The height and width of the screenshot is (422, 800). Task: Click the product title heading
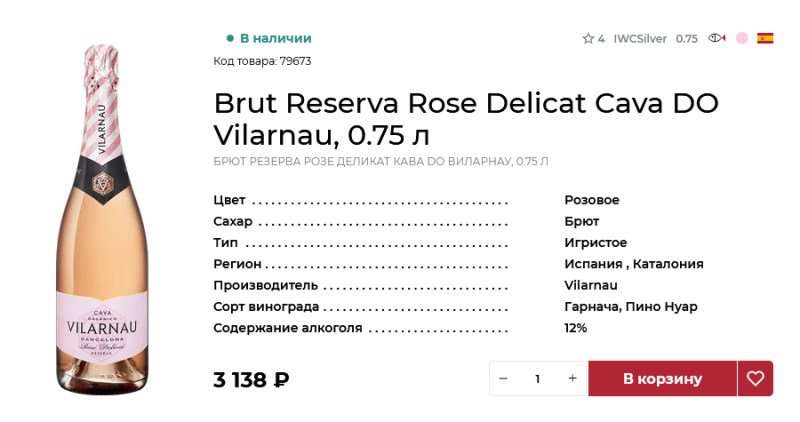[x=466, y=118]
